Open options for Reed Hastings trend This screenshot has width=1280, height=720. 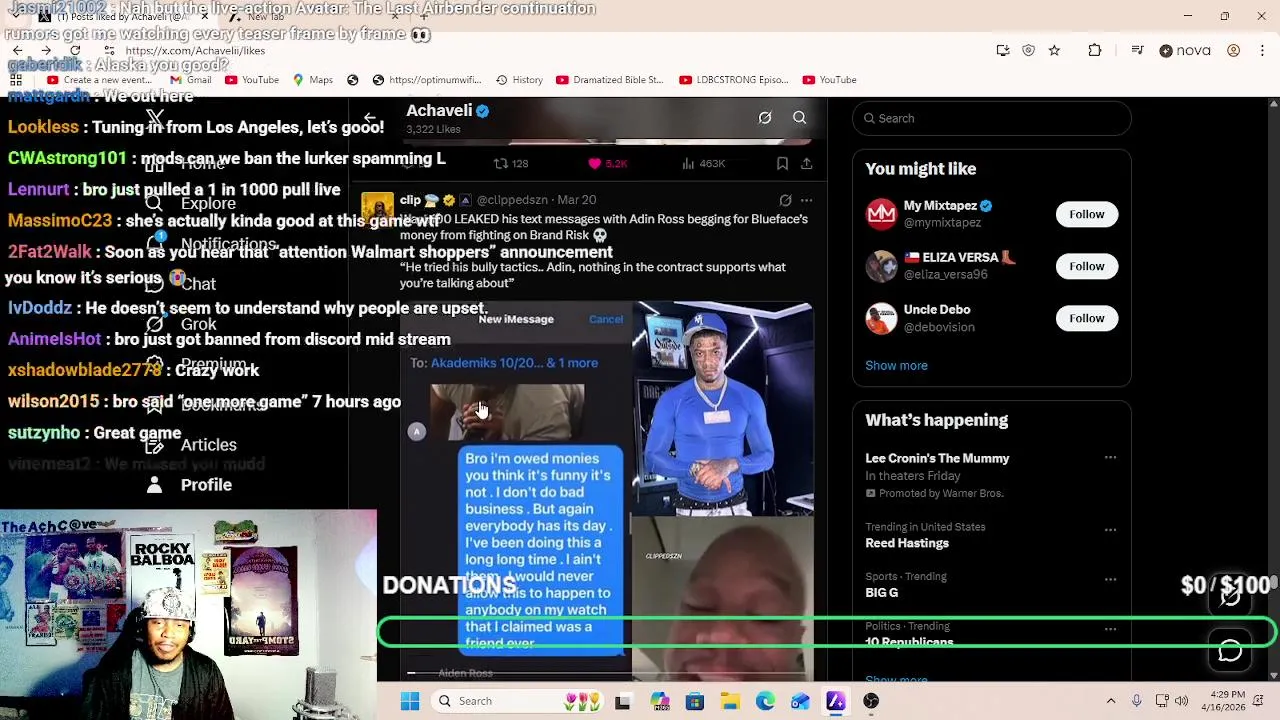tap(1110, 529)
